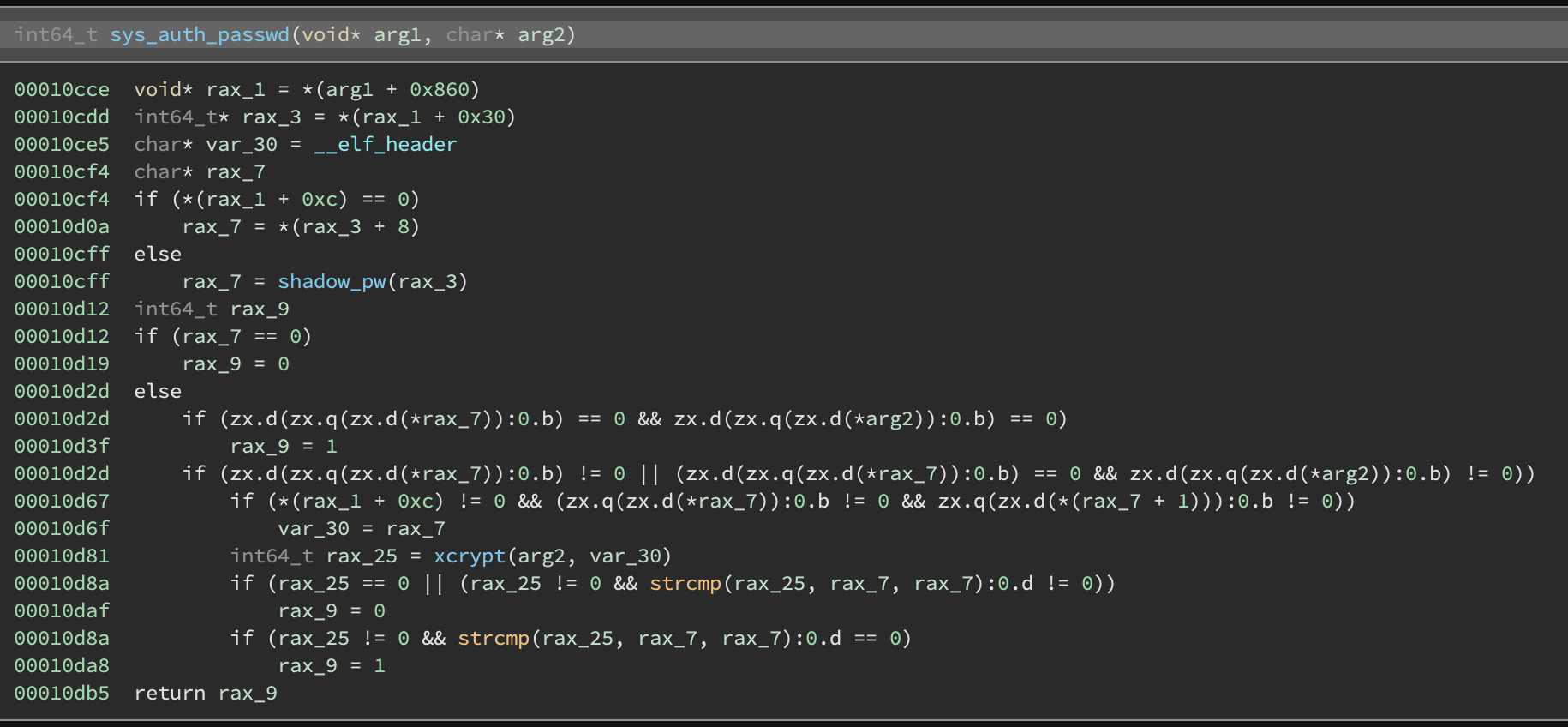Select the 0x860 offset constant
Screen dimensions: 1568x727
[x=439, y=89]
